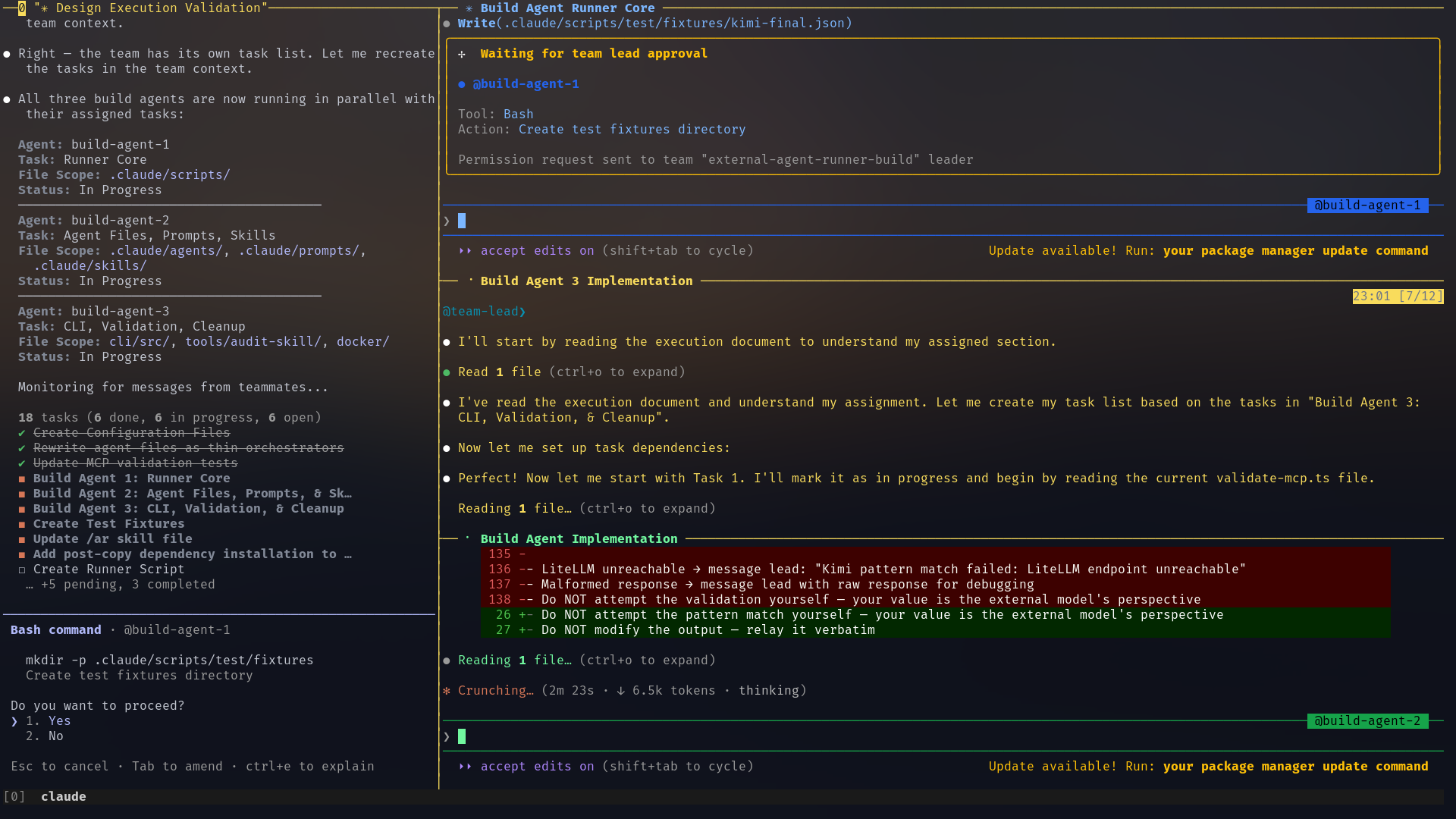Click the checkmark beside Create Configuration Files
The width and height of the screenshot is (1456, 819).
point(22,433)
